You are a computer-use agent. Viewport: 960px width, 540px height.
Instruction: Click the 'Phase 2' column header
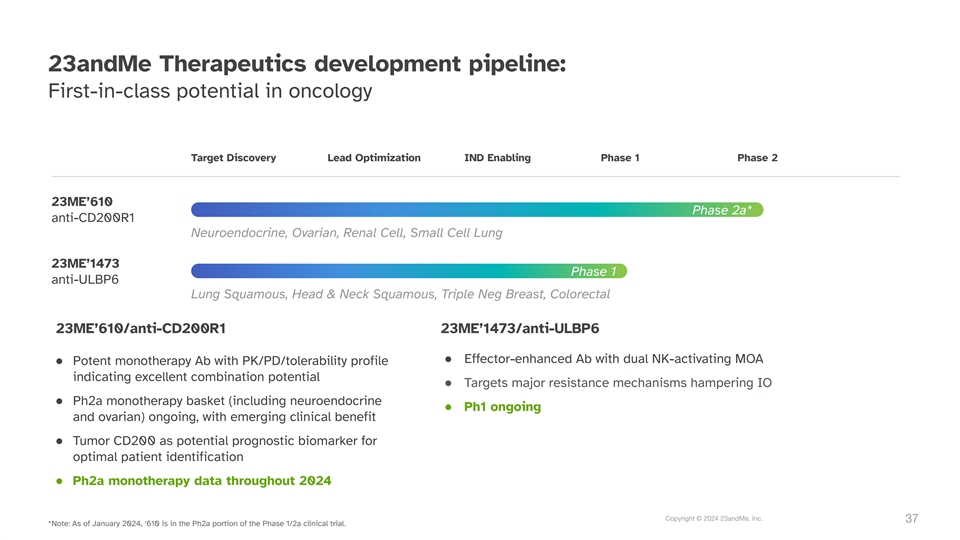point(757,157)
